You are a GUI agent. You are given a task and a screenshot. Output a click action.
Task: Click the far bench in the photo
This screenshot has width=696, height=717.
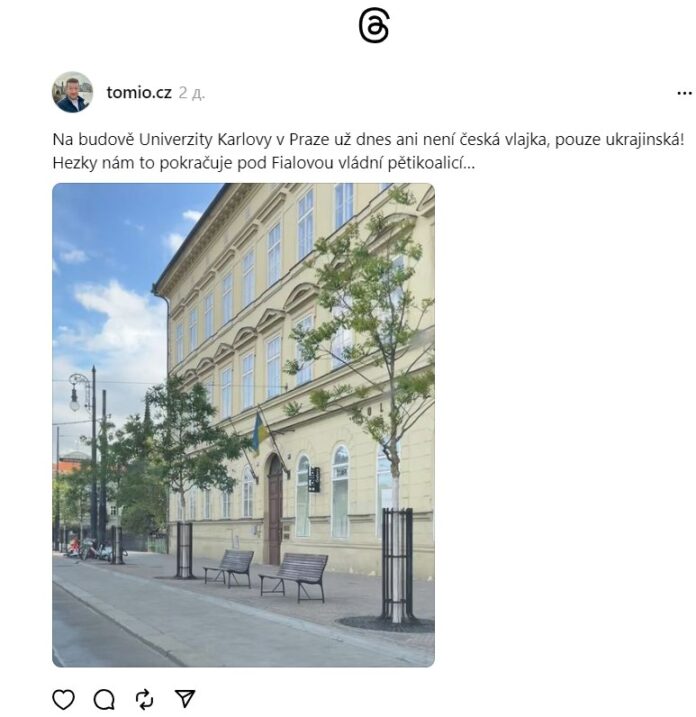(x=229, y=568)
